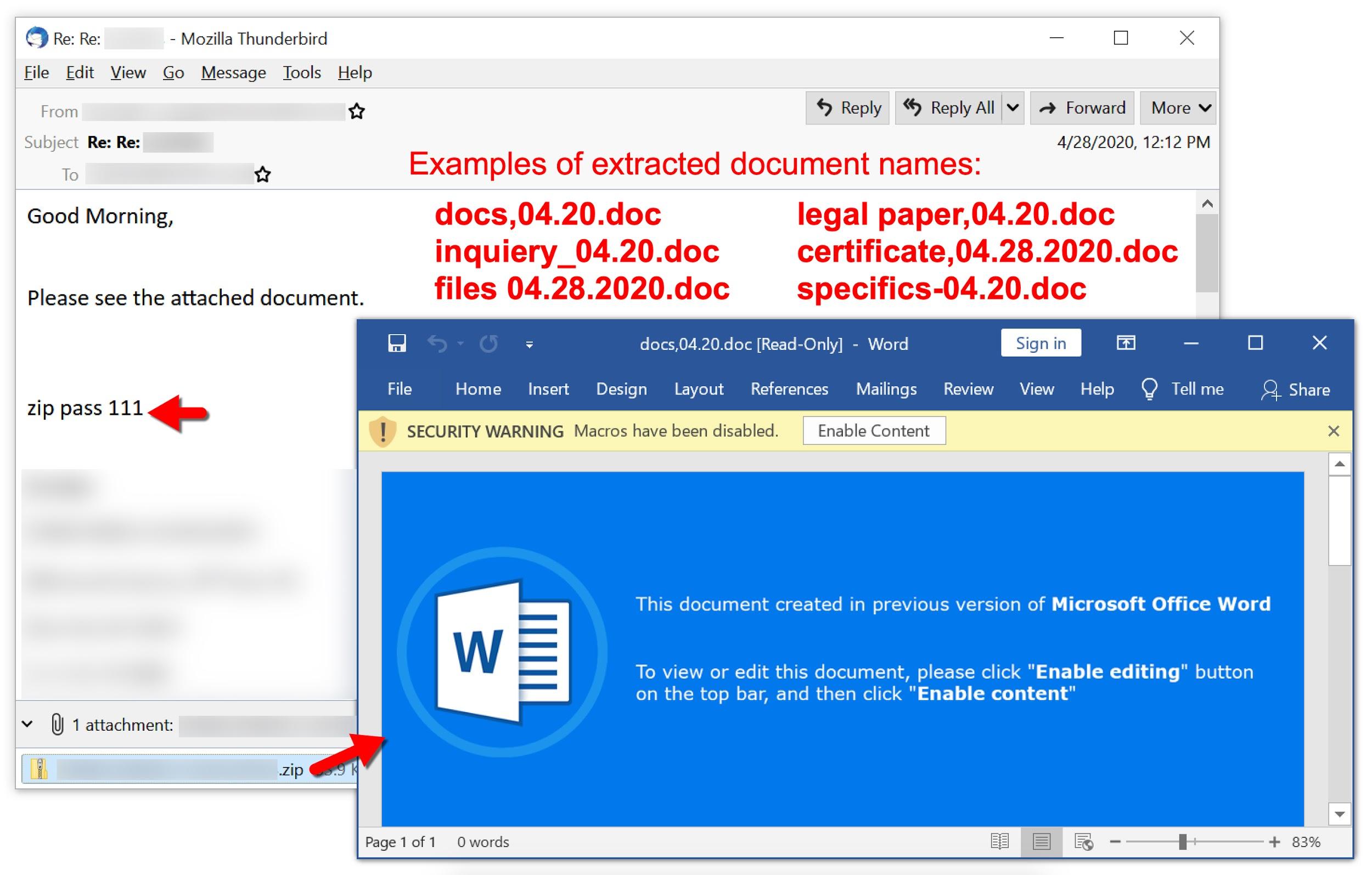Click the Redo icon in Word
1372x875 pixels.
click(x=488, y=343)
